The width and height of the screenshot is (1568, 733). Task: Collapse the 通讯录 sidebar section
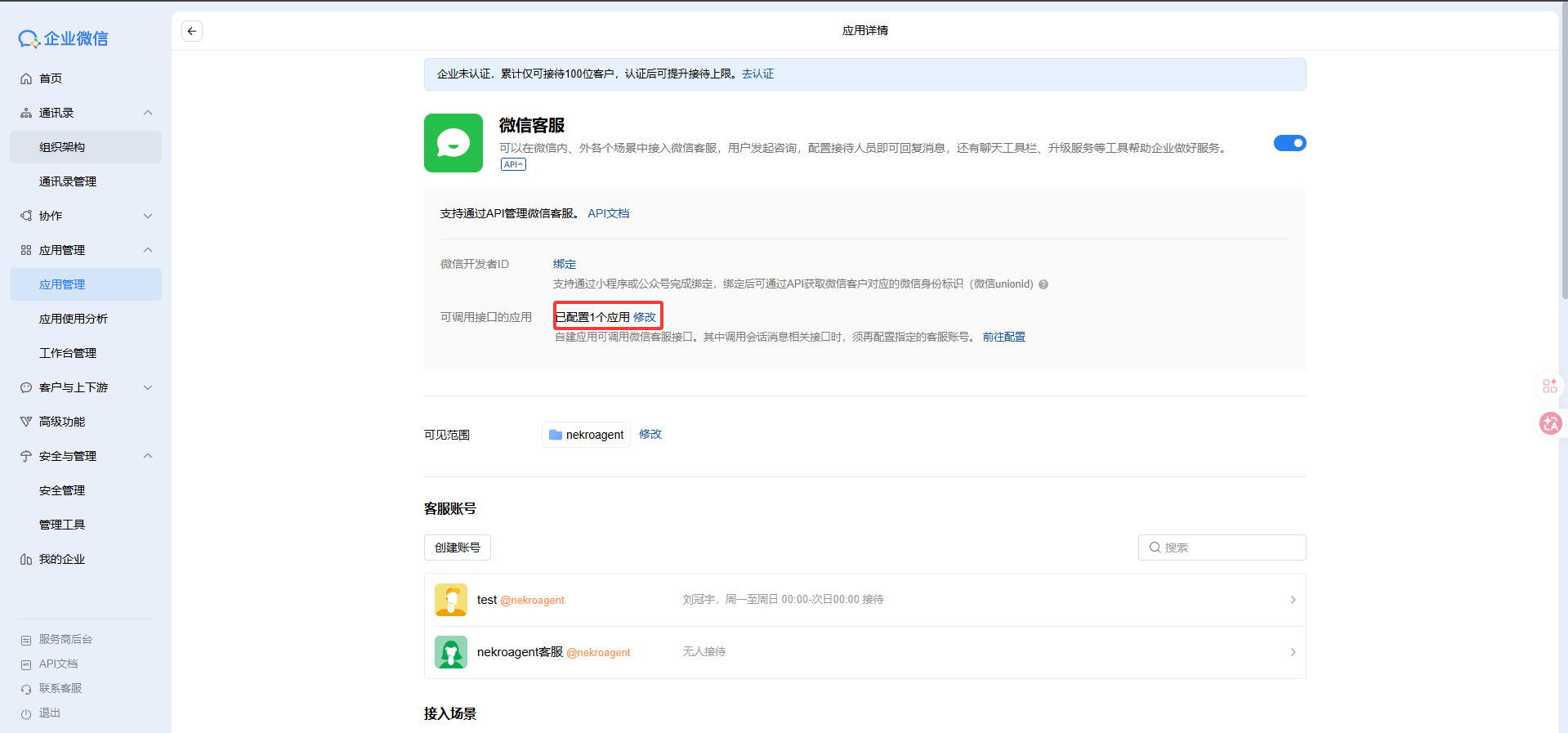click(148, 113)
